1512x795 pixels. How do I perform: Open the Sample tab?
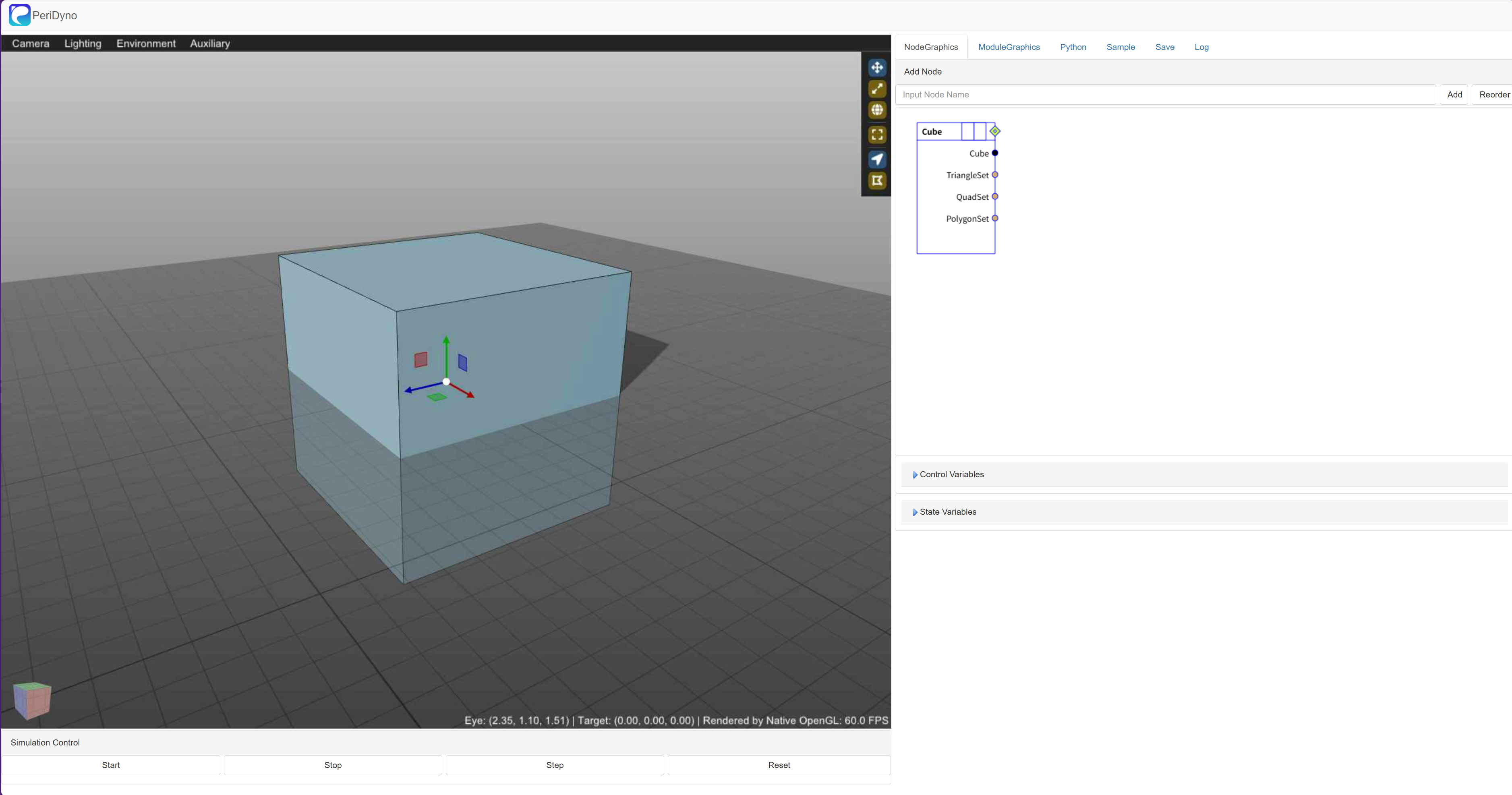click(x=1120, y=47)
